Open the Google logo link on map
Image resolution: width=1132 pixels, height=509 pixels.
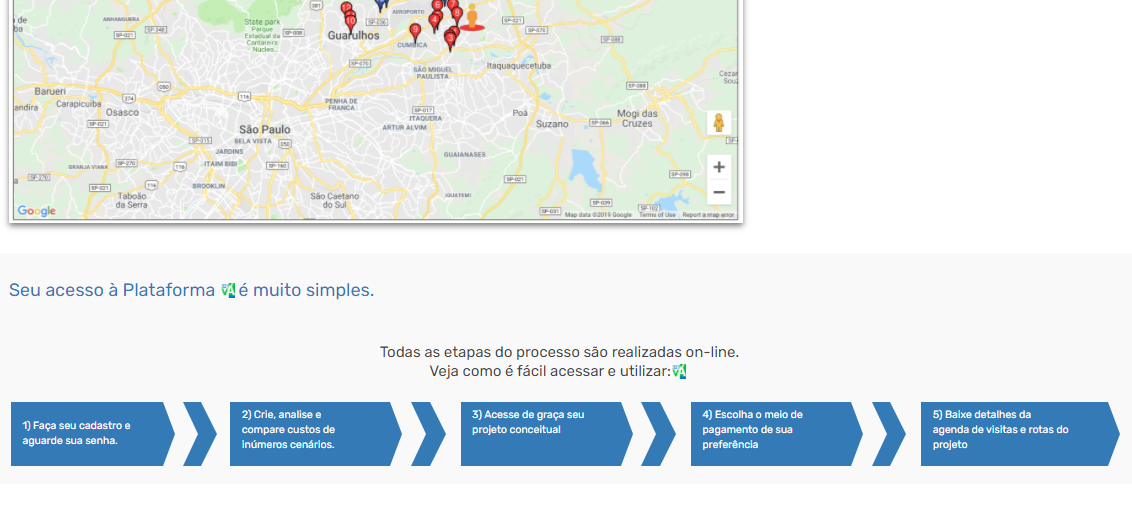36,211
